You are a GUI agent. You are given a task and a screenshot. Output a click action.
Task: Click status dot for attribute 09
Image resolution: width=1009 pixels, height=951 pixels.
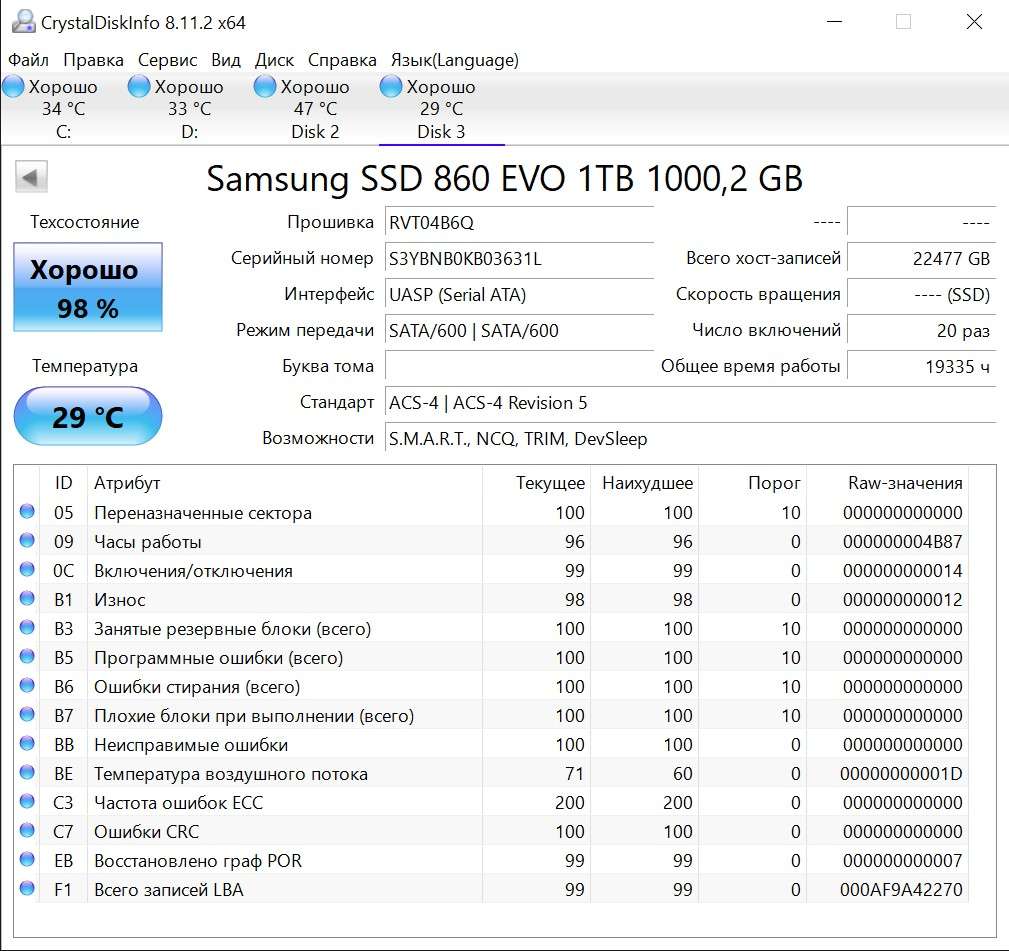point(27,540)
